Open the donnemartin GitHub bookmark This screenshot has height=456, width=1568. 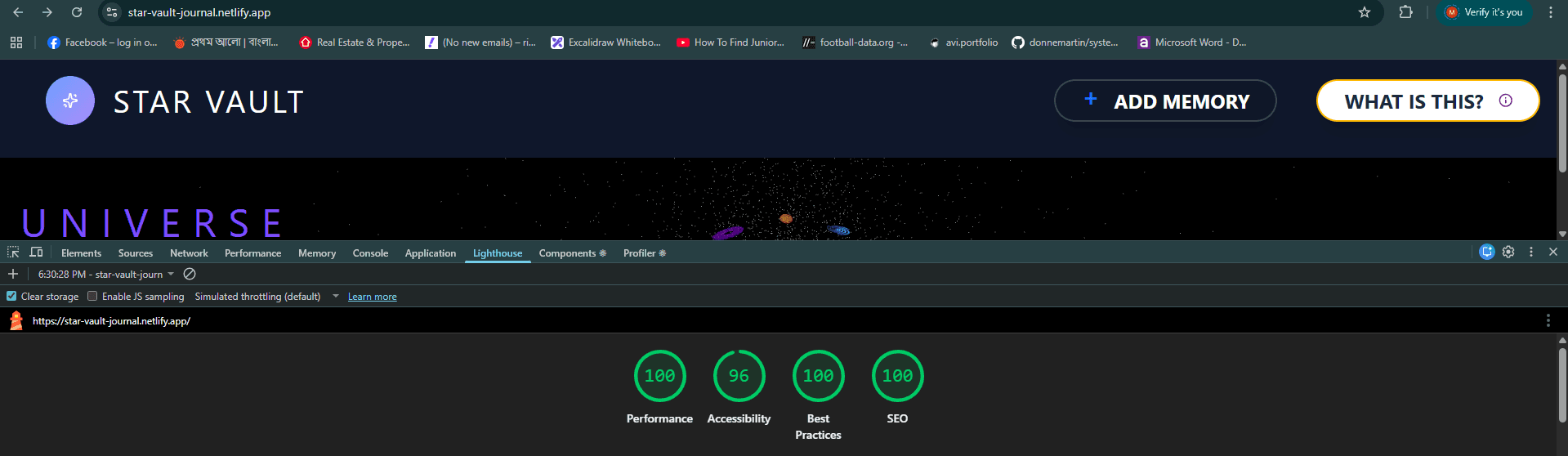tap(1065, 42)
